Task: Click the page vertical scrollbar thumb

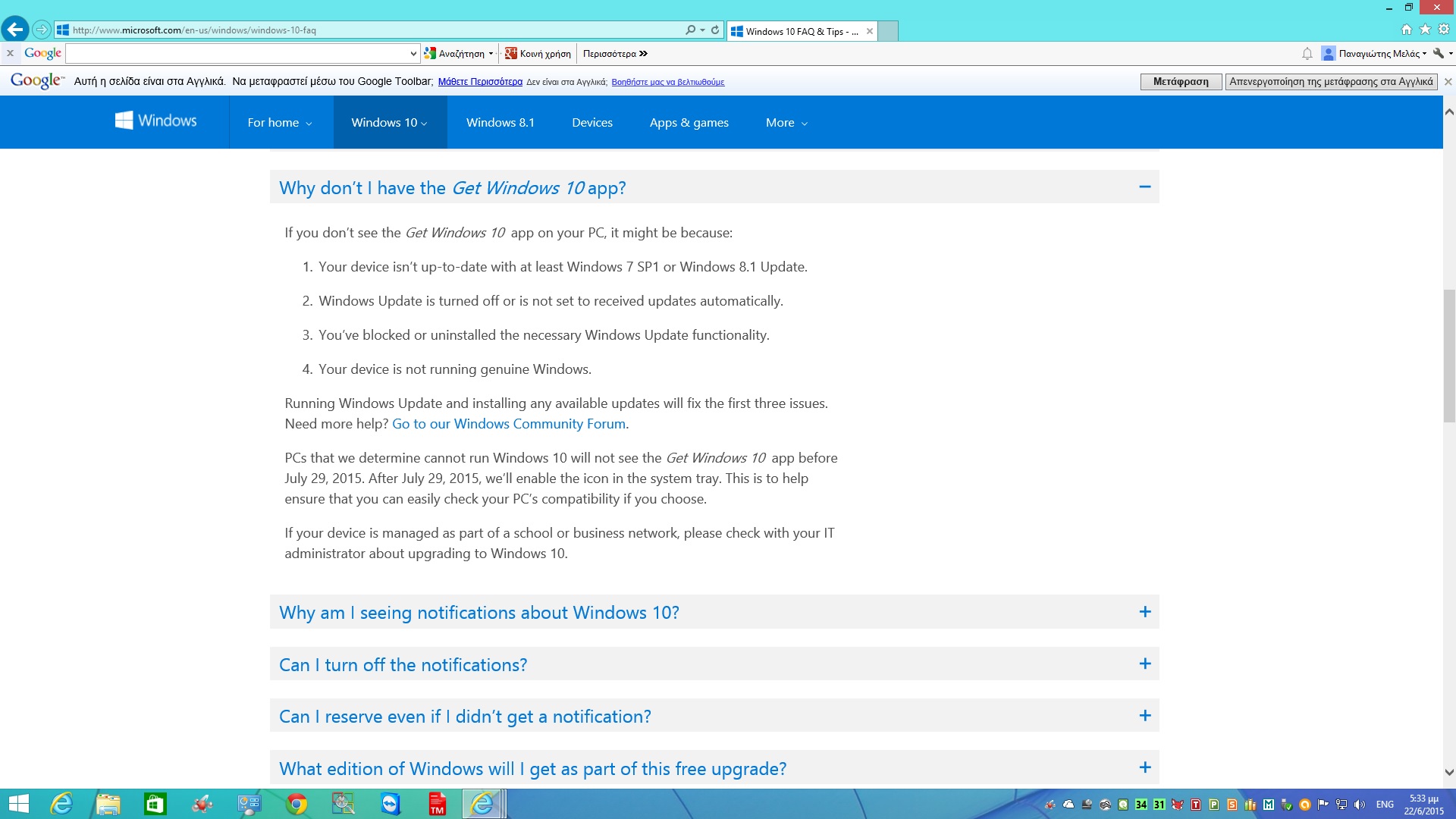Action: coord(1449,356)
